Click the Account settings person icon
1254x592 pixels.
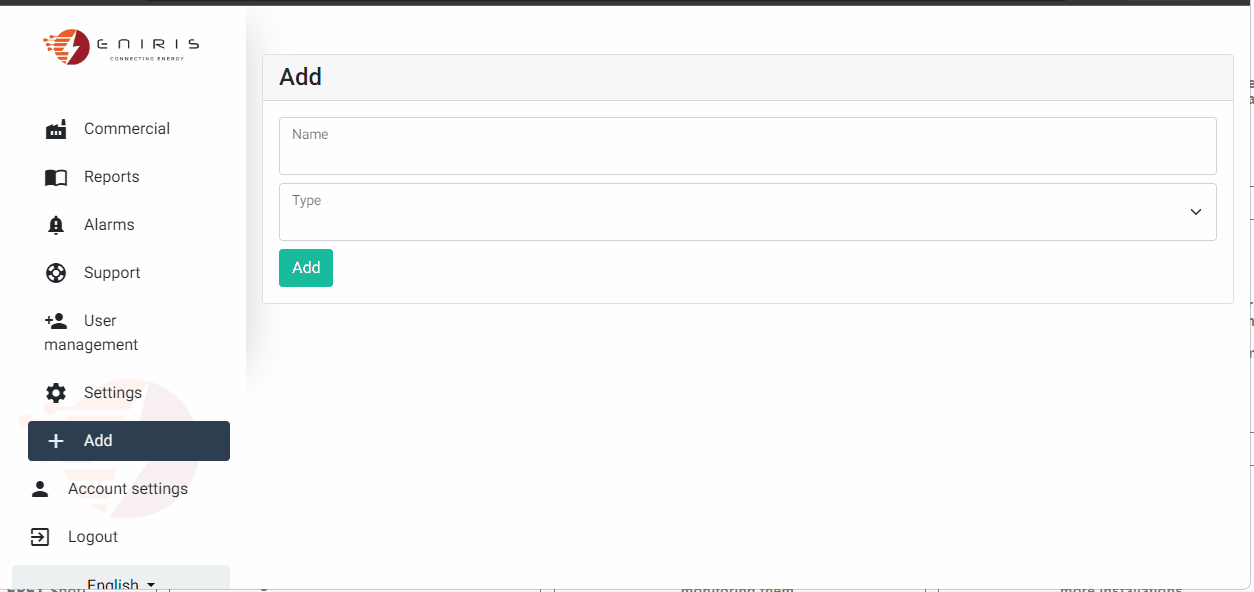click(x=40, y=489)
